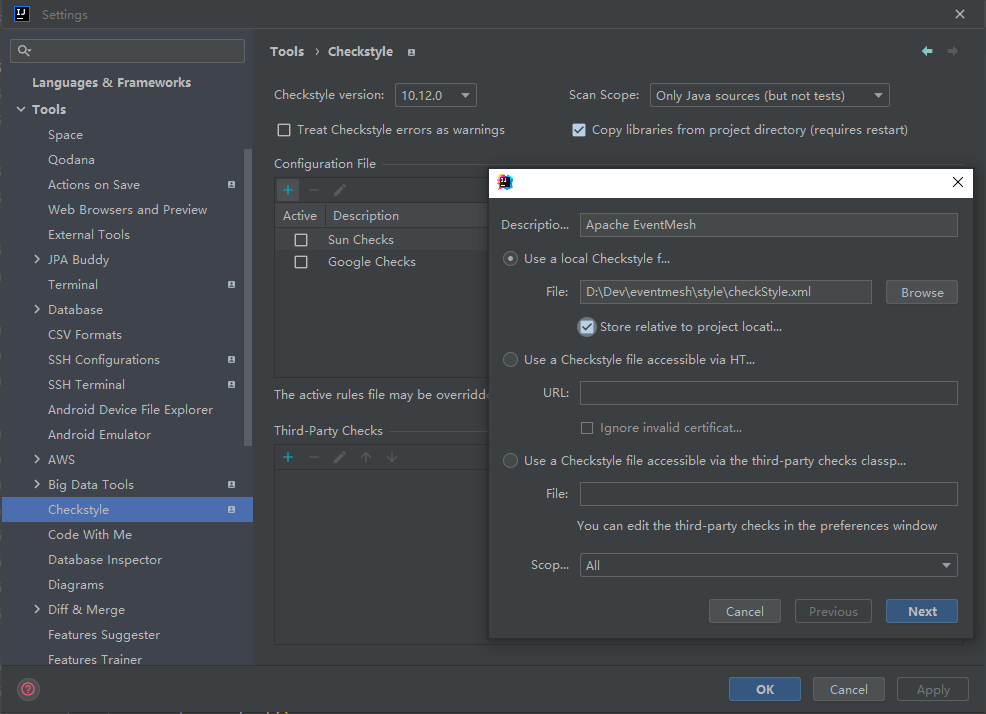Enable Treat Checkstyle errors as warnings
The height and width of the screenshot is (714, 986).
(284, 130)
